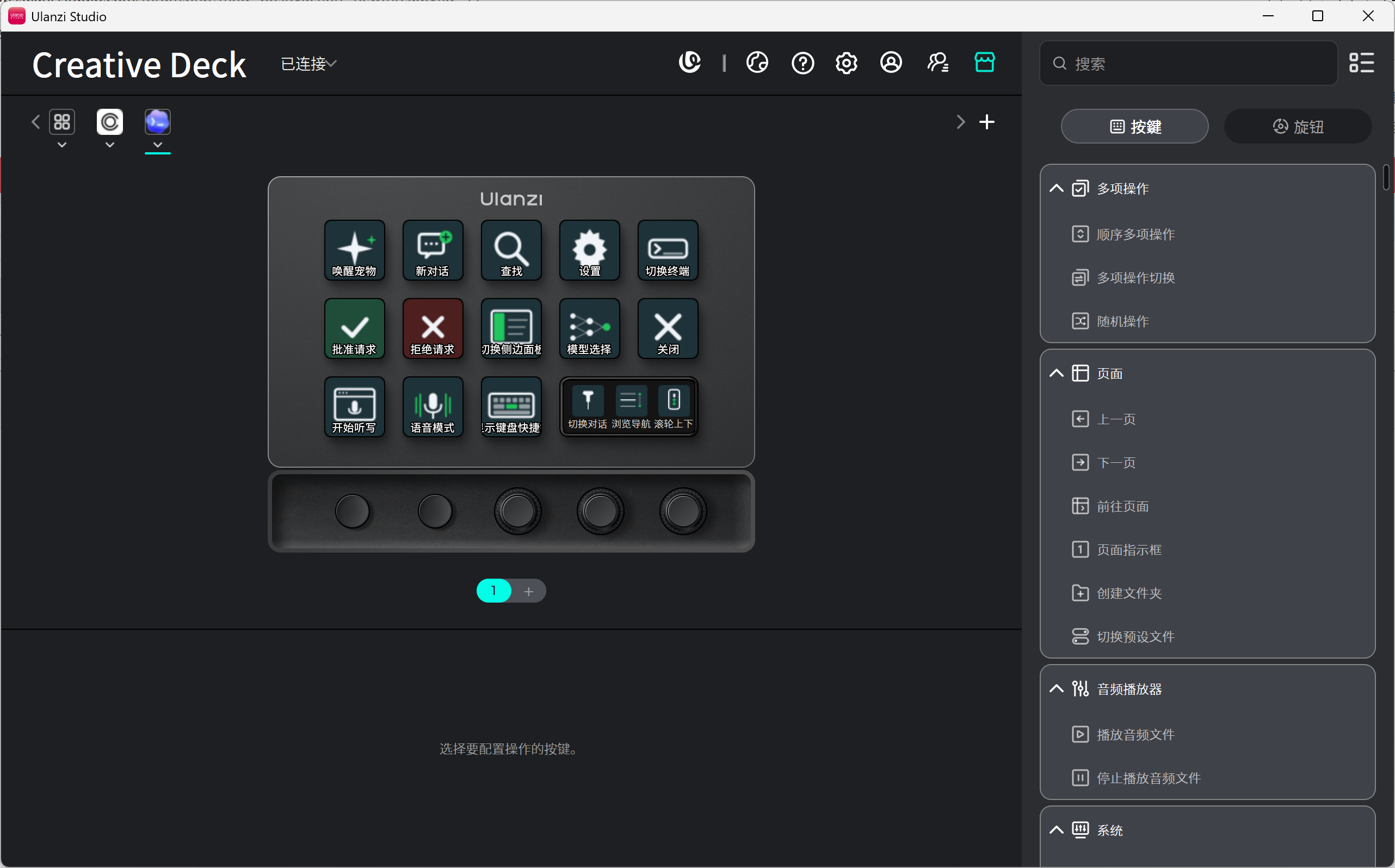Screen dimensions: 1395x868
Task: Open the Ulanzi logo icon in header
Action: [690, 62]
